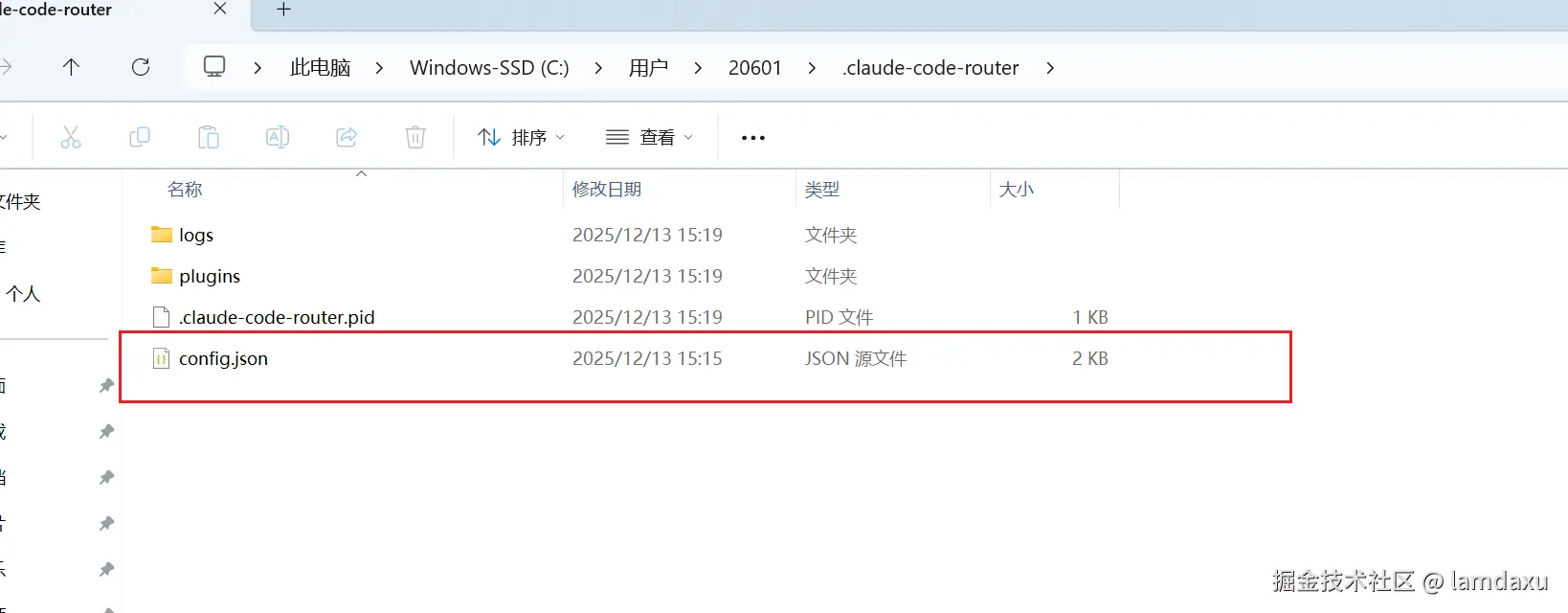Navigate to 此电脑 in breadcrumb

coord(320,68)
